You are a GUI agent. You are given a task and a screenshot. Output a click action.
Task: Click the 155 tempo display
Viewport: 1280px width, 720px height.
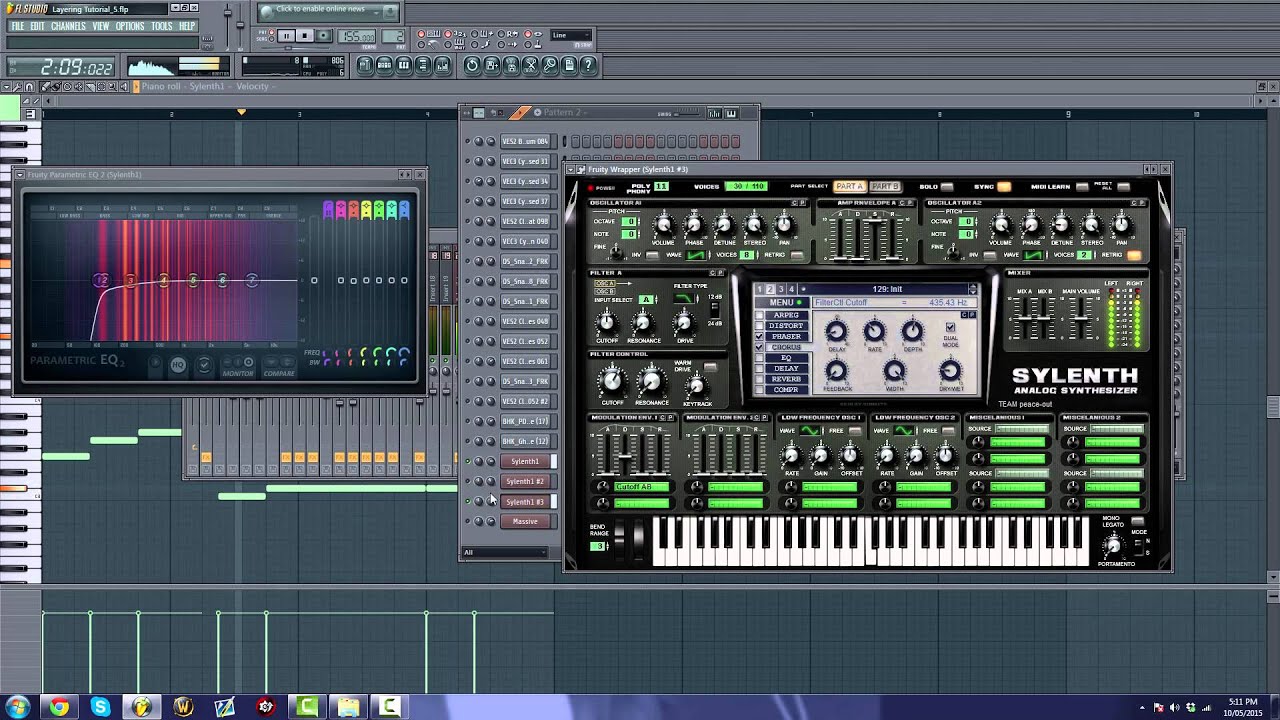(x=356, y=37)
